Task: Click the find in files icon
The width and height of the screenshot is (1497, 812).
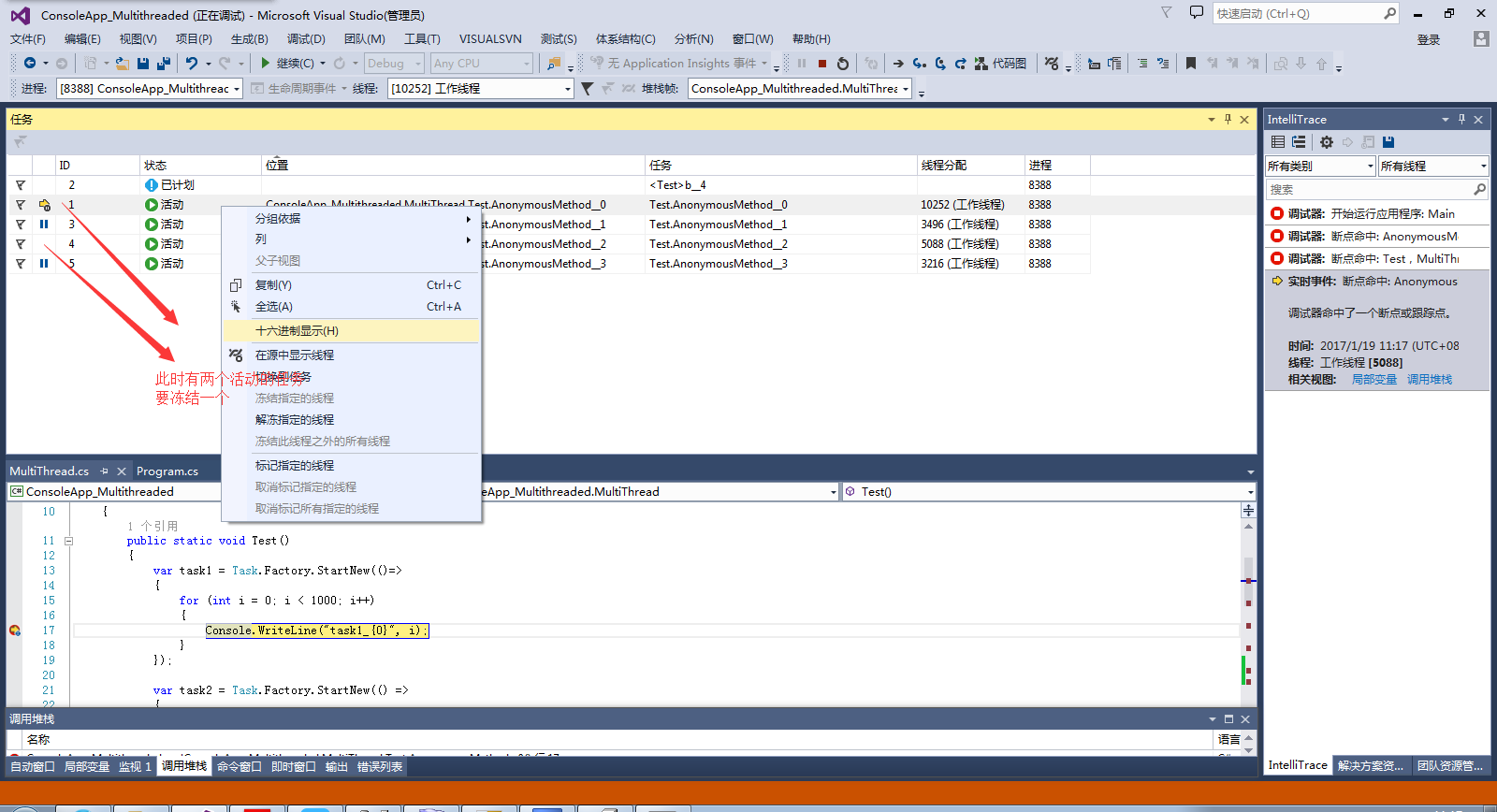Action: point(554,64)
